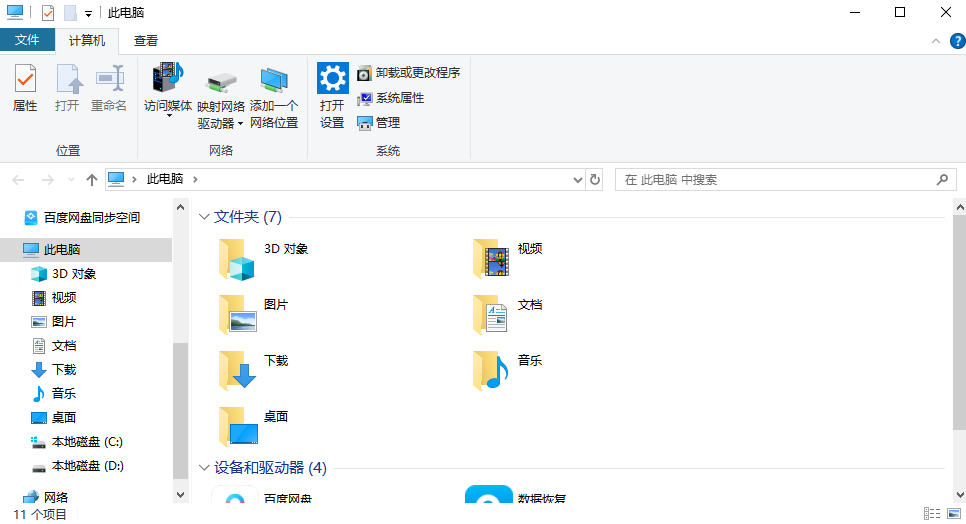Click the Back navigation arrow
The height and width of the screenshot is (524, 966).
(18, 180)
